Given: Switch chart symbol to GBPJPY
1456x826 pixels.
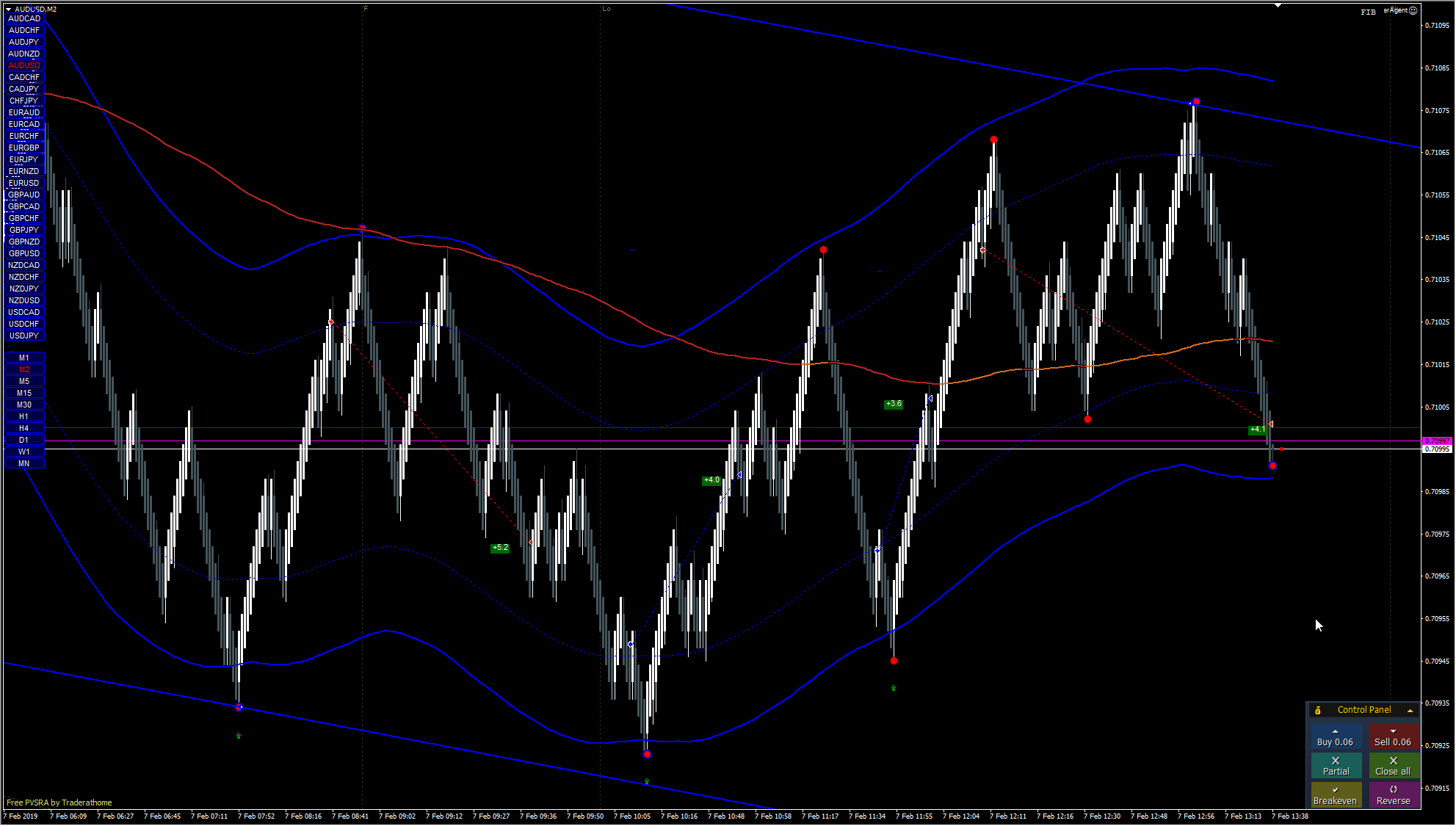Looking at the screenshot, I should [x=24, y=230].
